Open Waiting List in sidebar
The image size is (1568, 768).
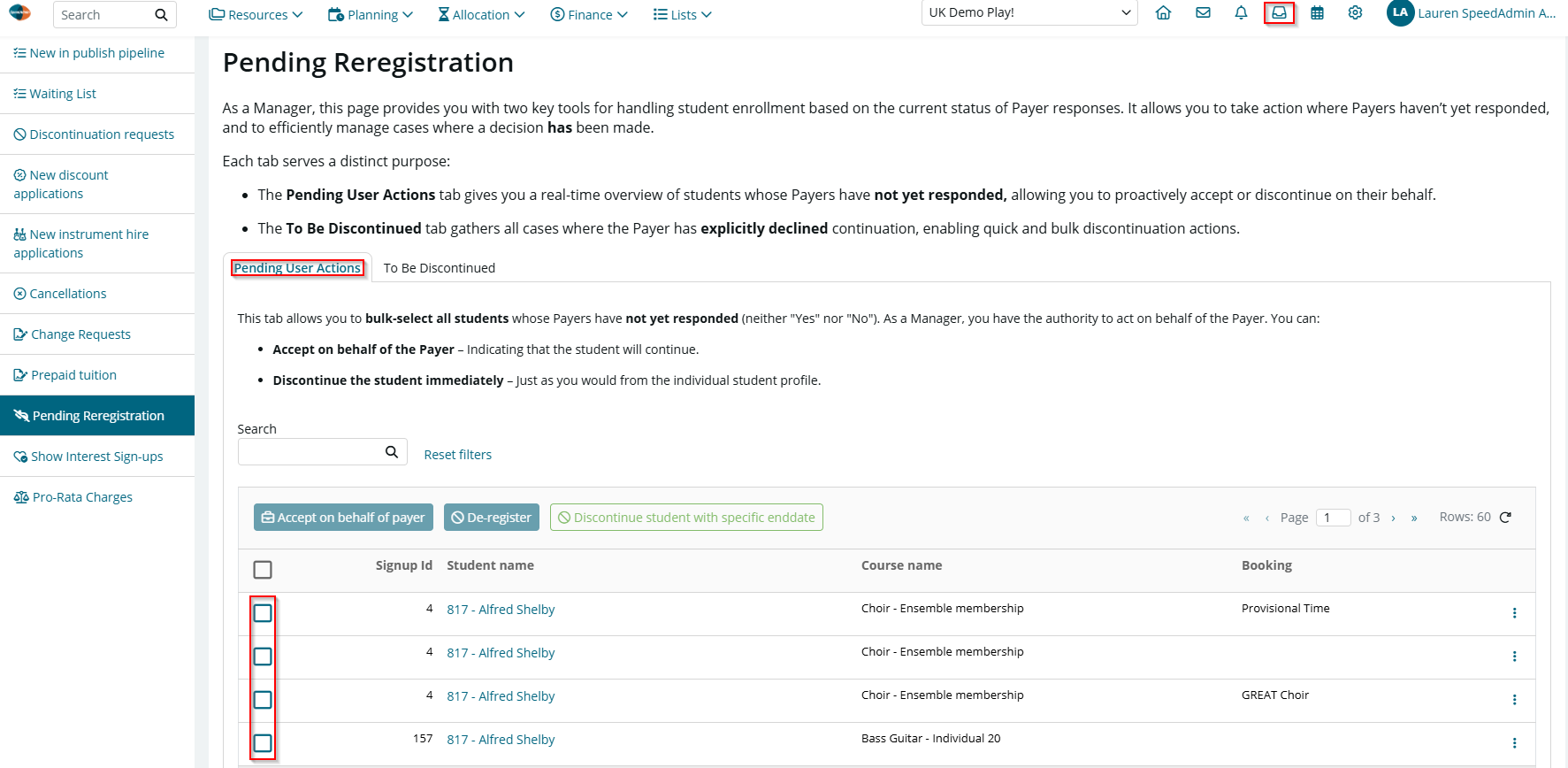pos(97,94)
